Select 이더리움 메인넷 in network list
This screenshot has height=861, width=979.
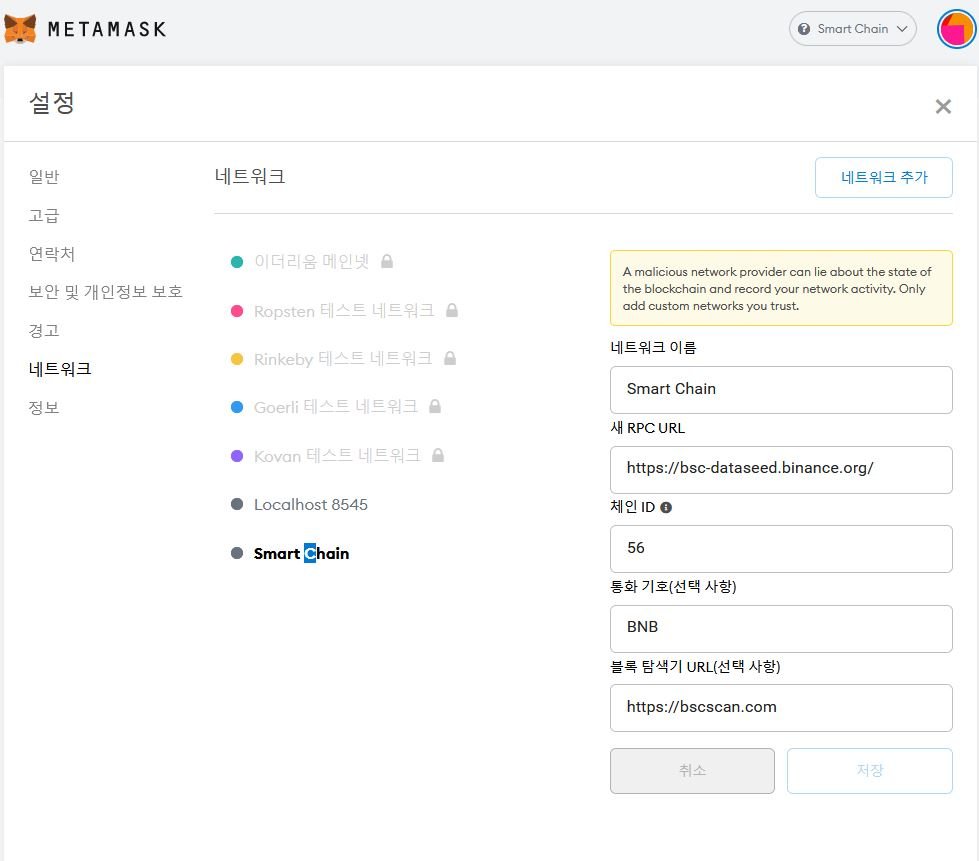click(312, 261)
